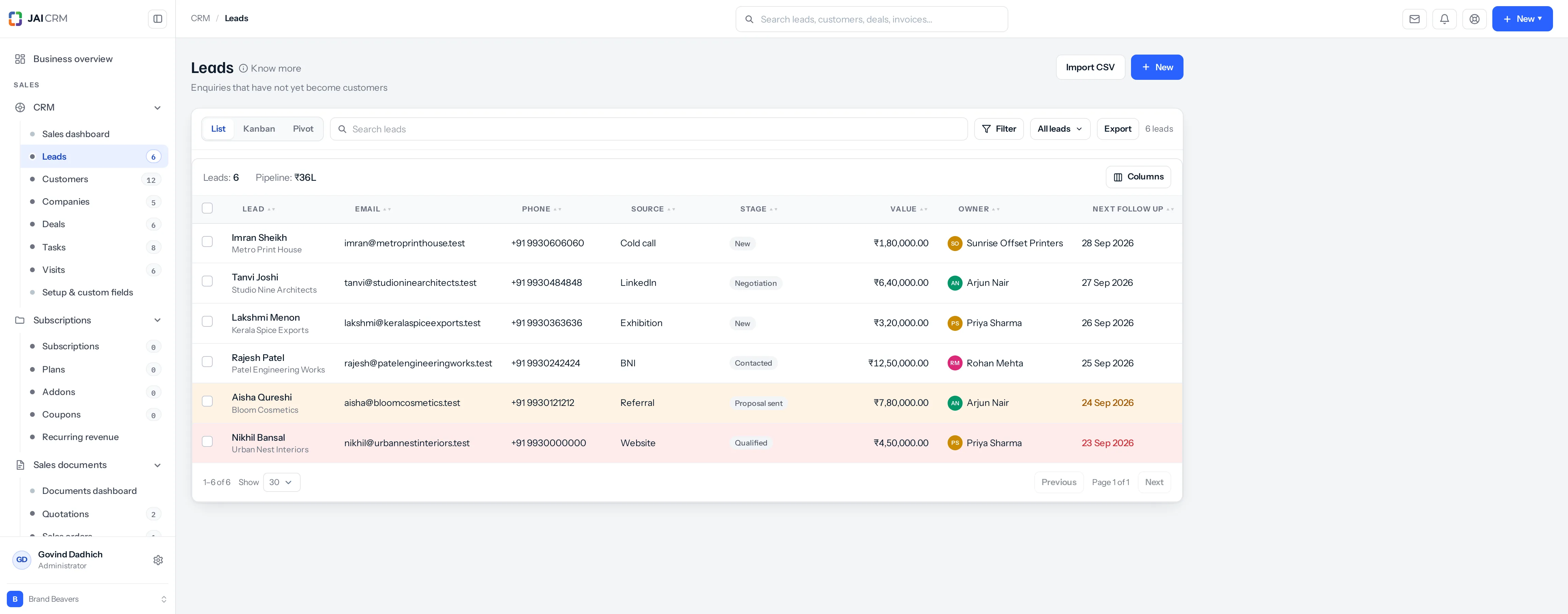
Task: Click Arjun Nair avatar in Tanvi Joshi row
Action: (x=955, y=283)
